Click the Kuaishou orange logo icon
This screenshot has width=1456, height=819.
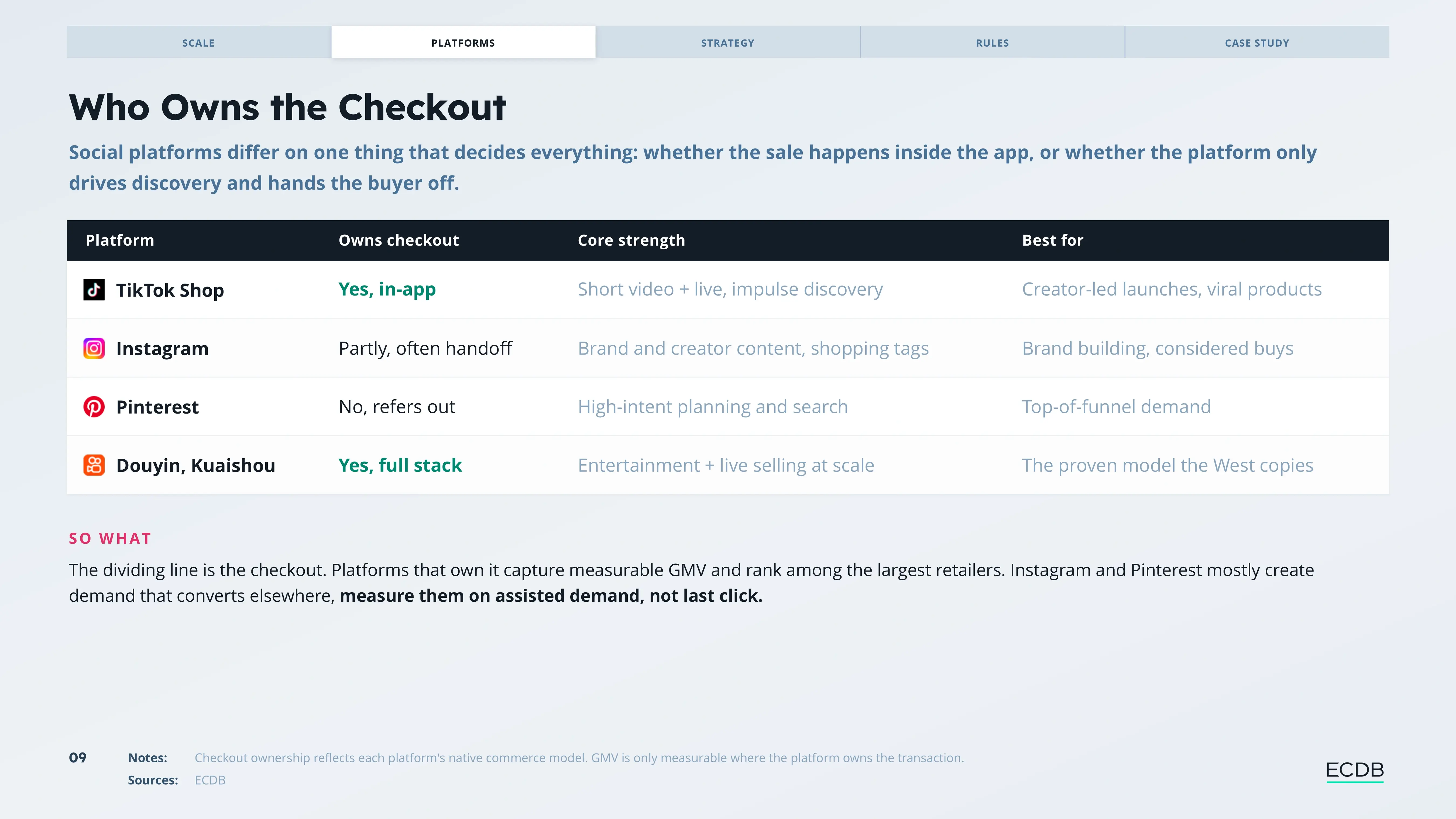click(94, 465)
